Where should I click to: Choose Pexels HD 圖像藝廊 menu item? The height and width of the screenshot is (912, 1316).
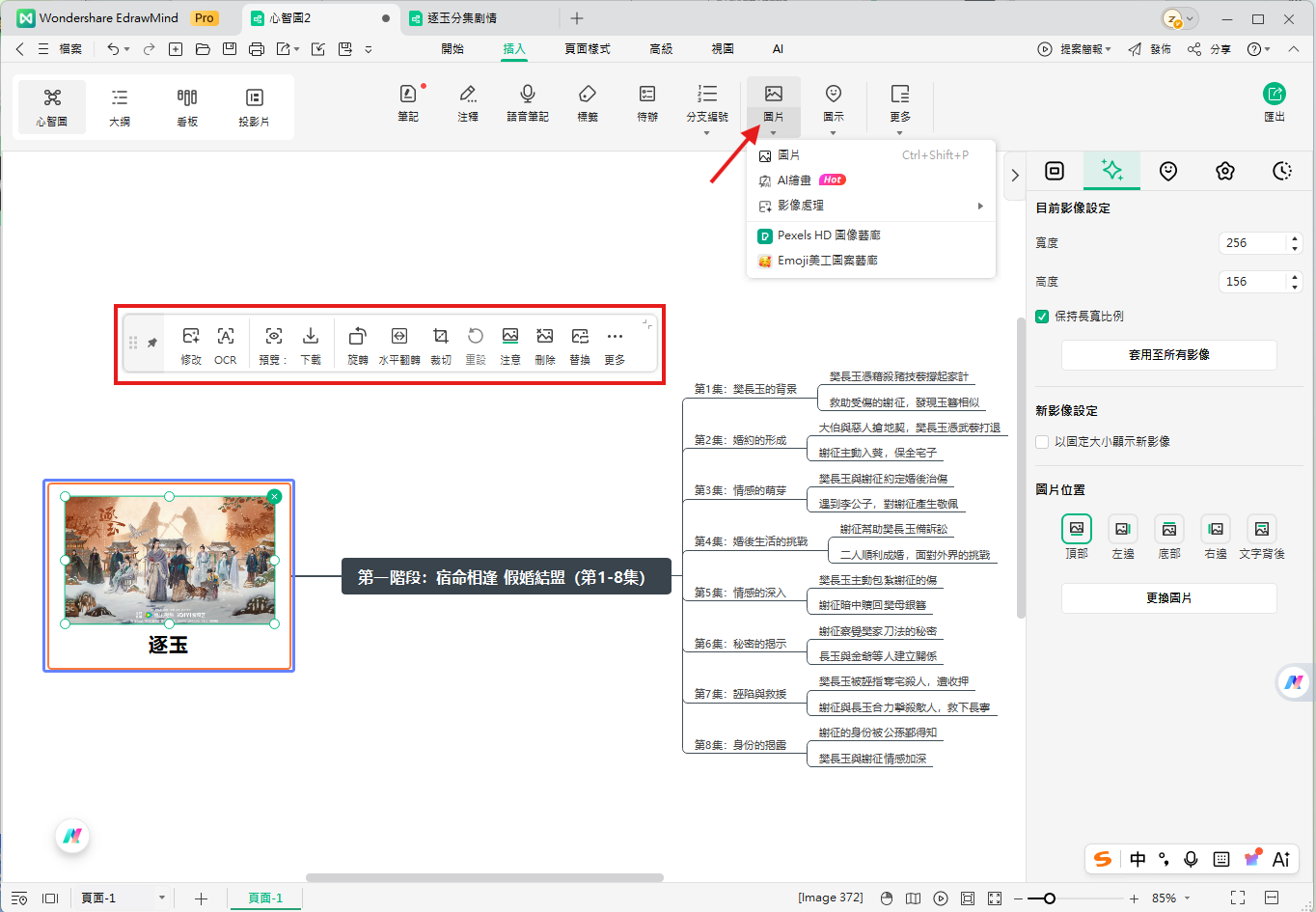(829, 235)
